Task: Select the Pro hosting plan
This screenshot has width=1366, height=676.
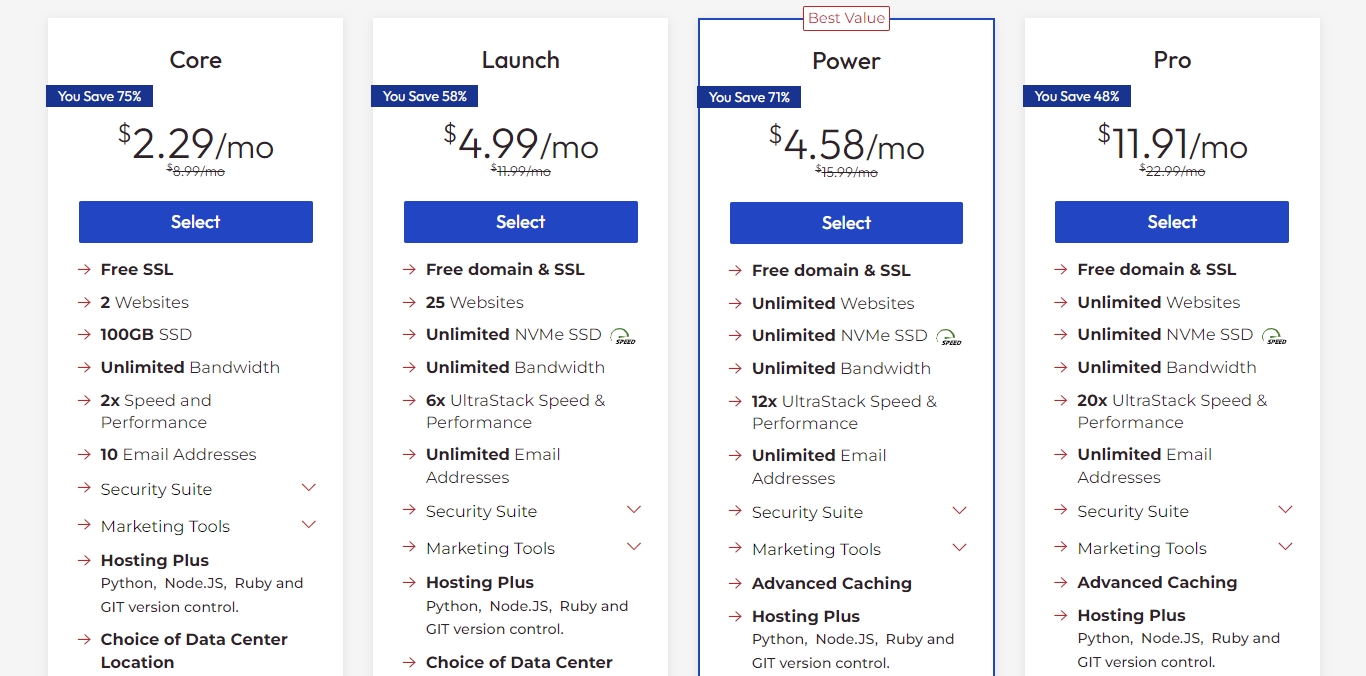Action: point(1172,222)
